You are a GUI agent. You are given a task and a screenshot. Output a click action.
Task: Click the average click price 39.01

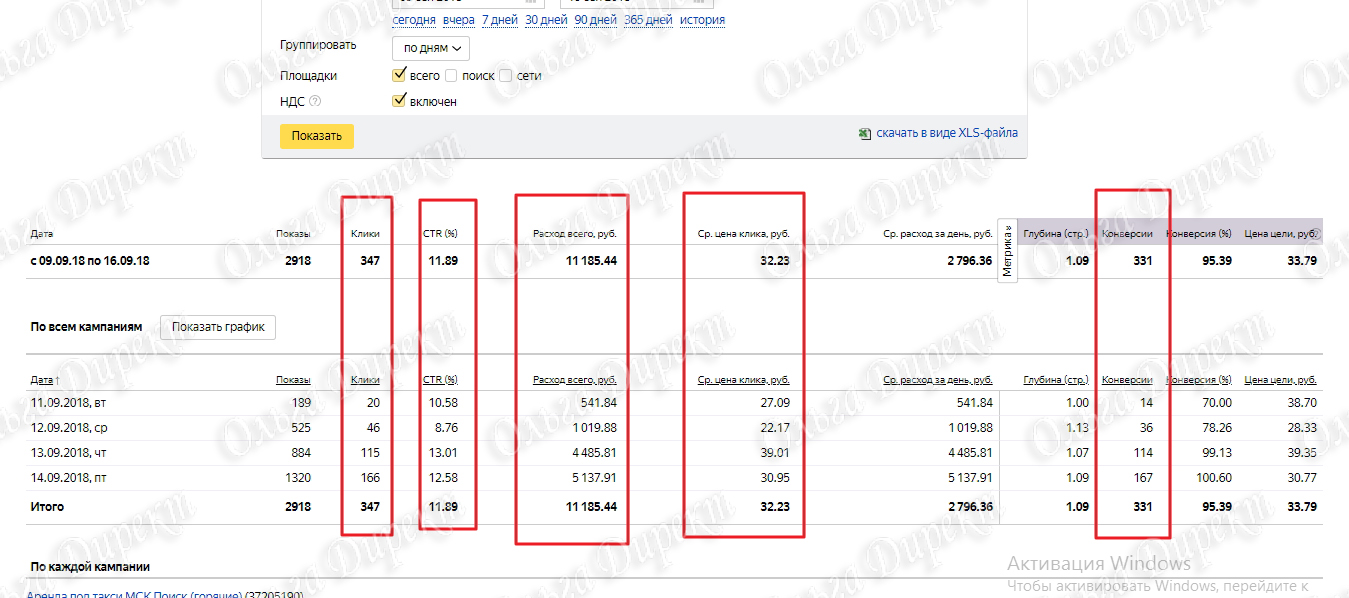[774, 453]
